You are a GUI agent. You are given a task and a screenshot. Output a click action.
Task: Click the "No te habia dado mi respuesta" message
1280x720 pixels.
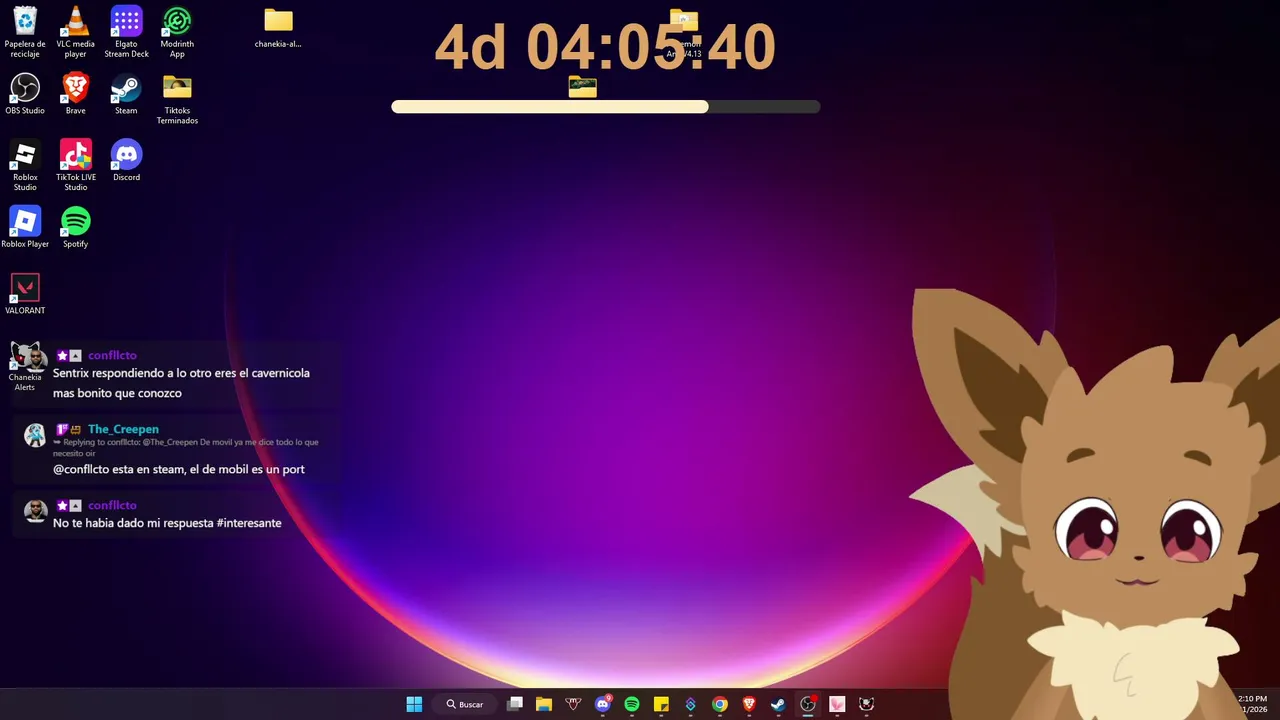click(167, 523)
